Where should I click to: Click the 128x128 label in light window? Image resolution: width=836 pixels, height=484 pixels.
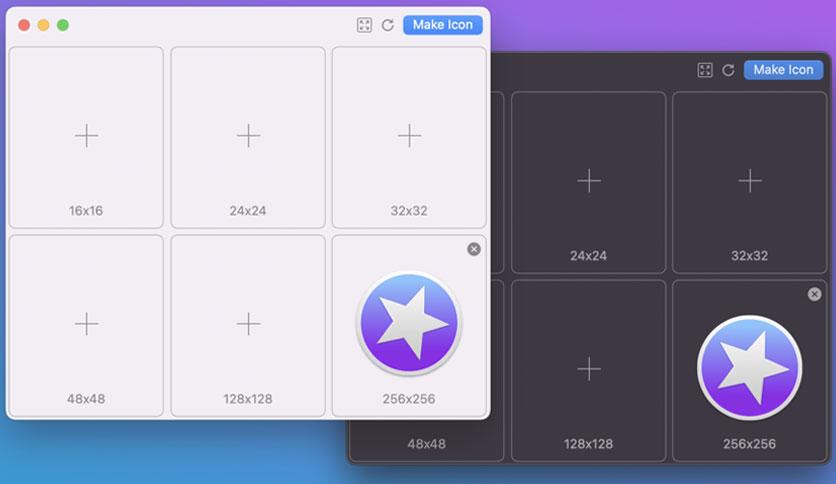[x=248, y=399]
